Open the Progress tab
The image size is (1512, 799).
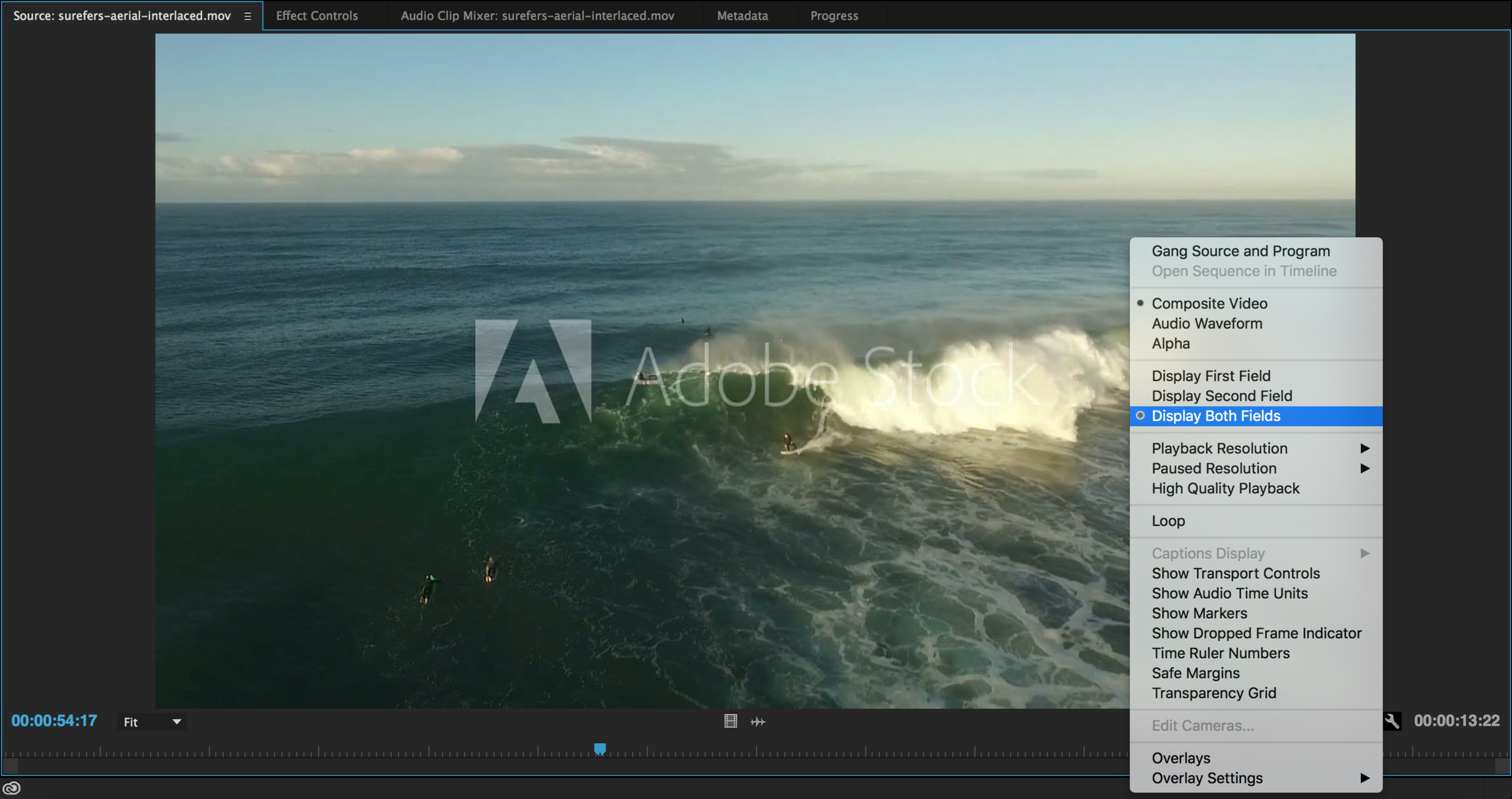click(x=834, y=16)
